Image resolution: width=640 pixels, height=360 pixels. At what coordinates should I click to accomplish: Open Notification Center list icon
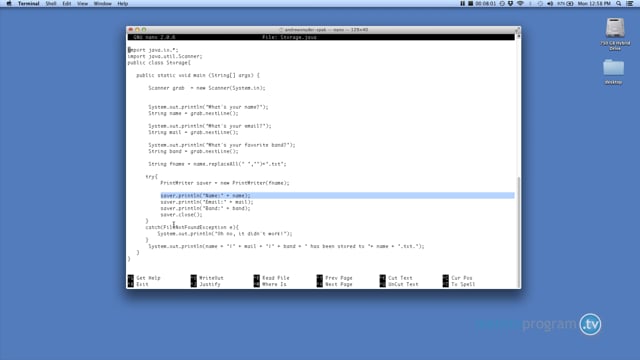[x=630, y=4]
